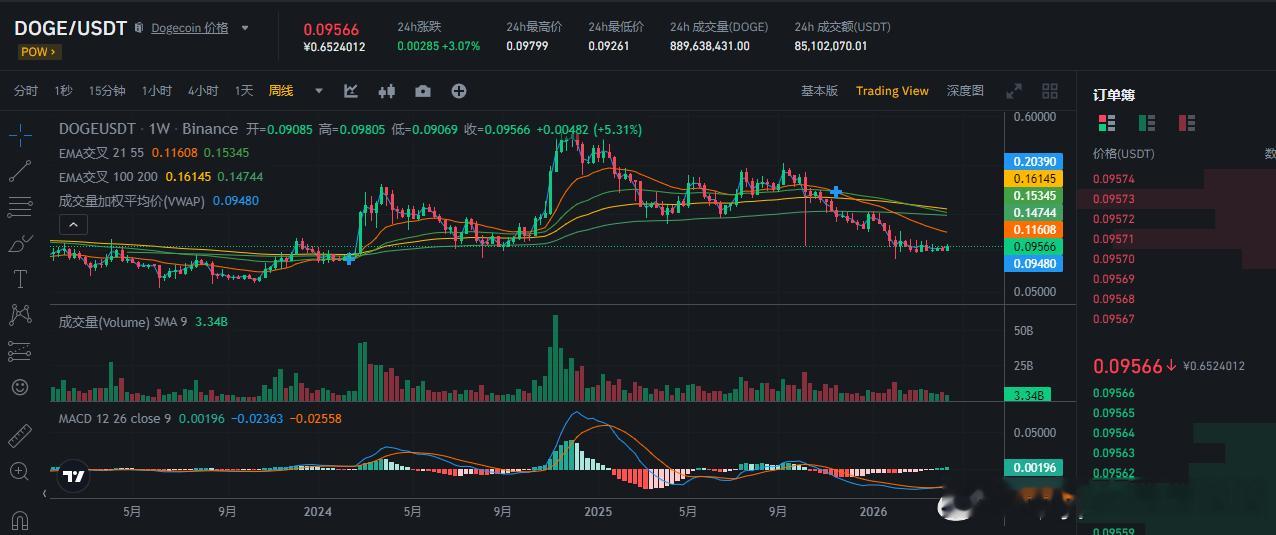Click the blue EMA cross marker near 2024
Screen dimensions: 1276x535
click(x=349, y=258)
